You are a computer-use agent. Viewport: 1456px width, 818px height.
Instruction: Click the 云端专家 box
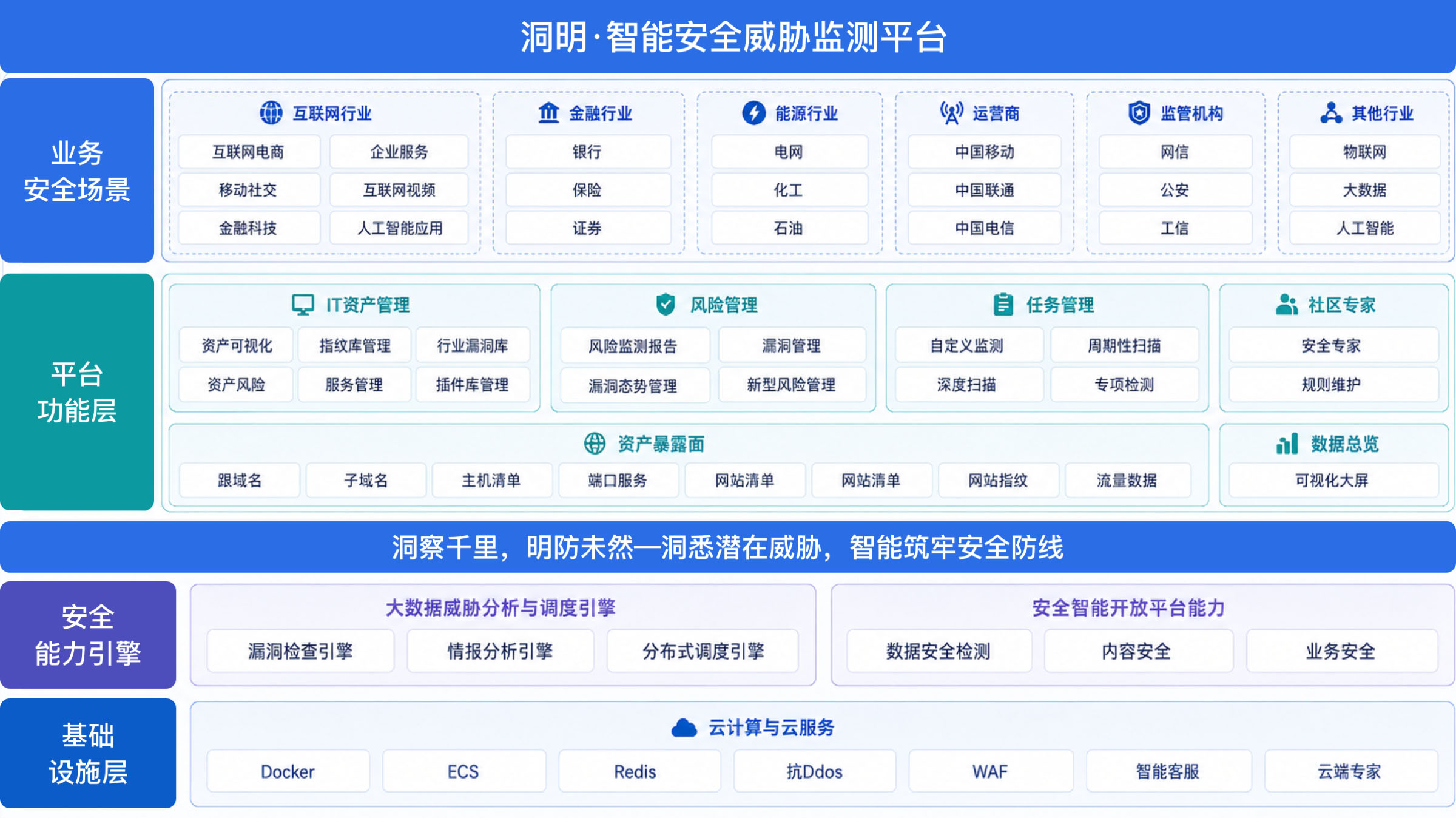click(1351, 771)
